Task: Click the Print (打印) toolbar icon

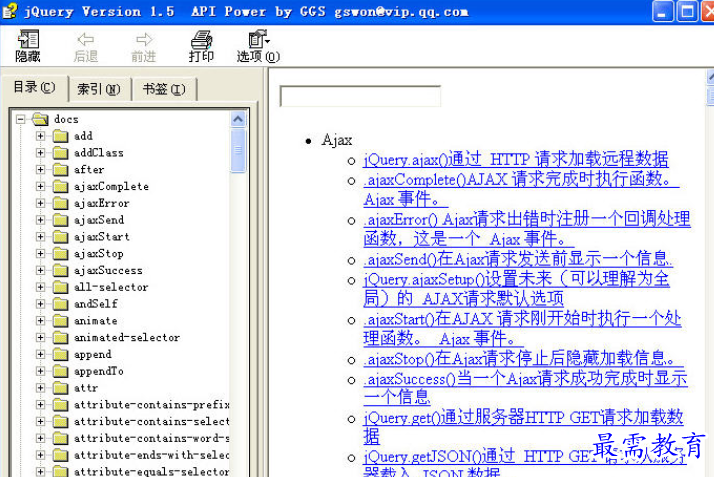Action: click(x=201, y=40)
